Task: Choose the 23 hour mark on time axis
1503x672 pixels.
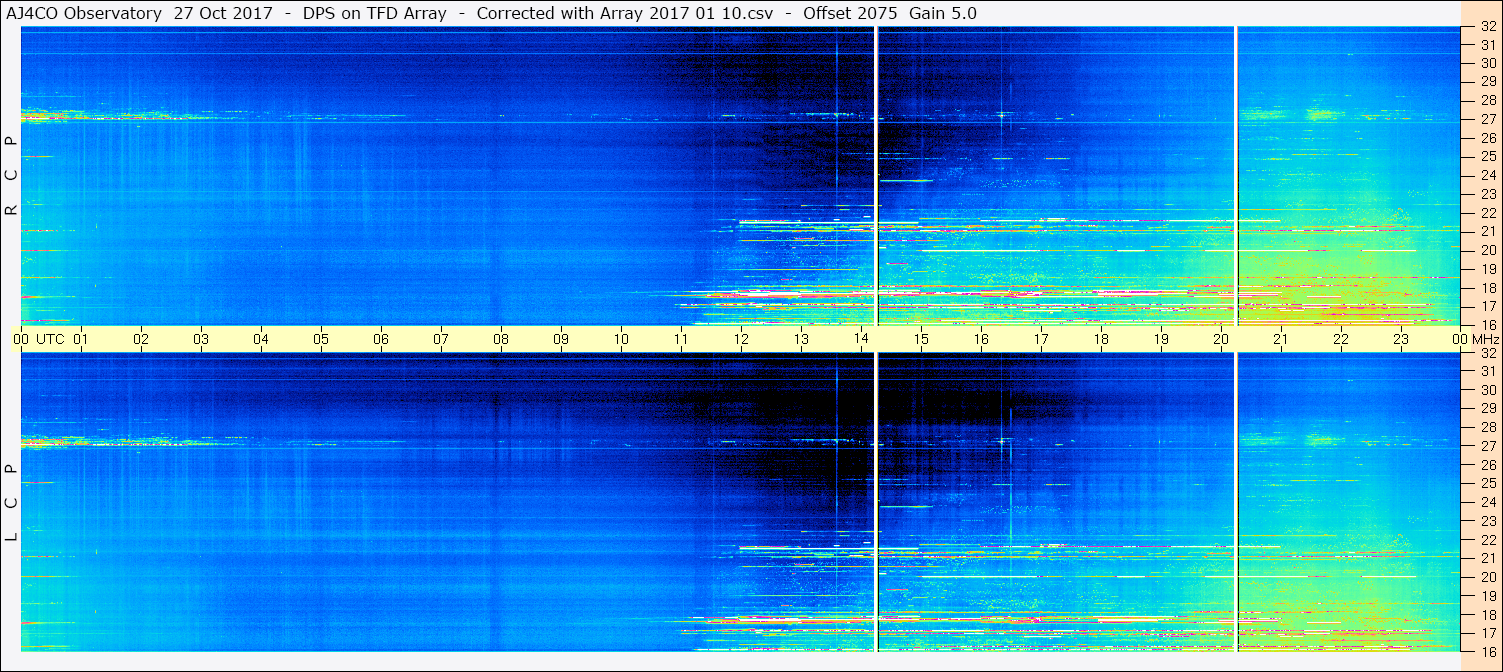Action: click(1401, 339)
